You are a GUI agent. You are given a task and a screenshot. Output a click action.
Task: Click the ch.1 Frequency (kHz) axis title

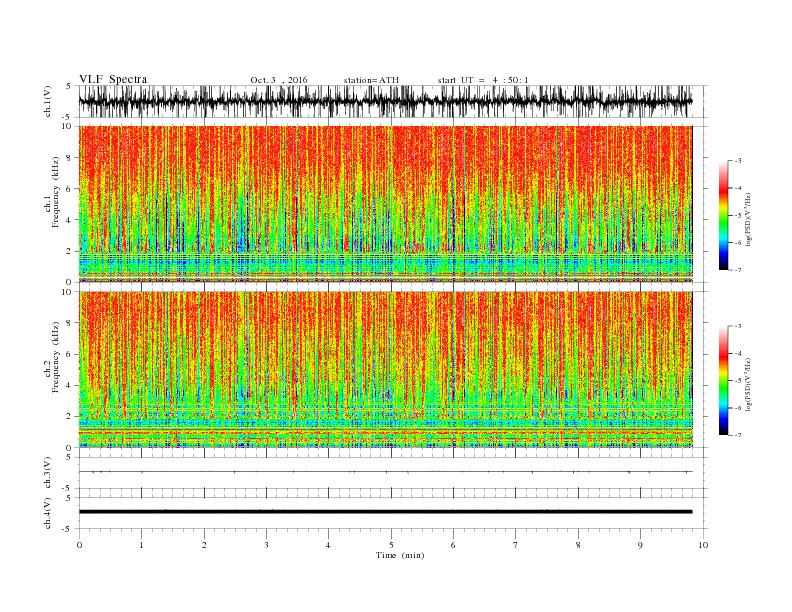[52, 193]
